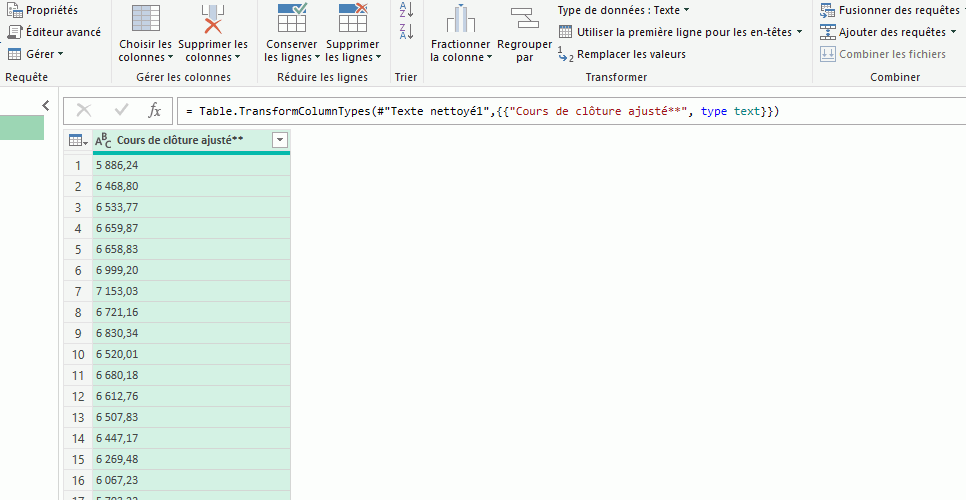Open Ajouter des requêtes dropdown

(x=884, y=32)
